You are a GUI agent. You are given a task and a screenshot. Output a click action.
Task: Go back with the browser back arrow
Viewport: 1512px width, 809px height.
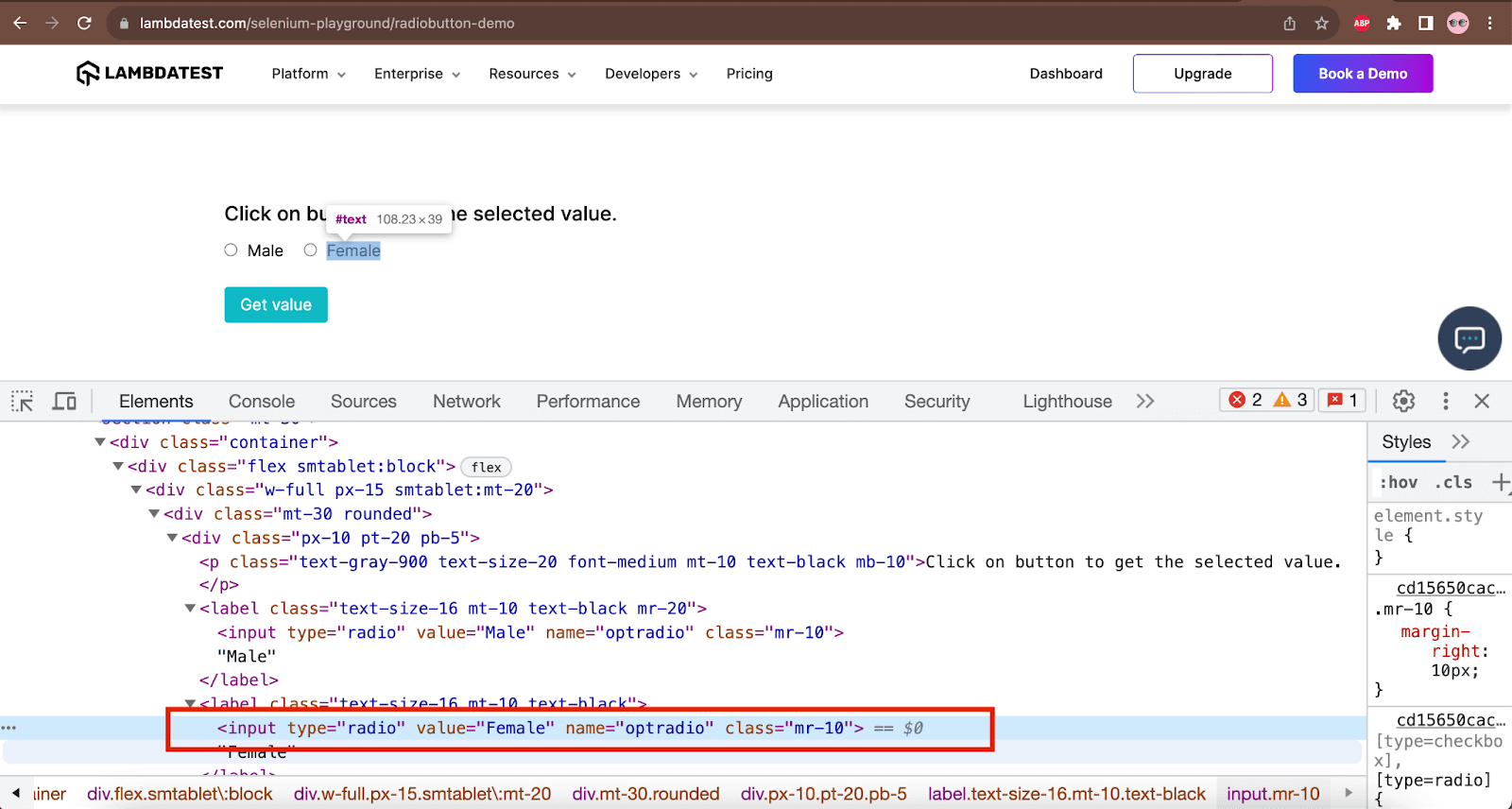[20, 23]
